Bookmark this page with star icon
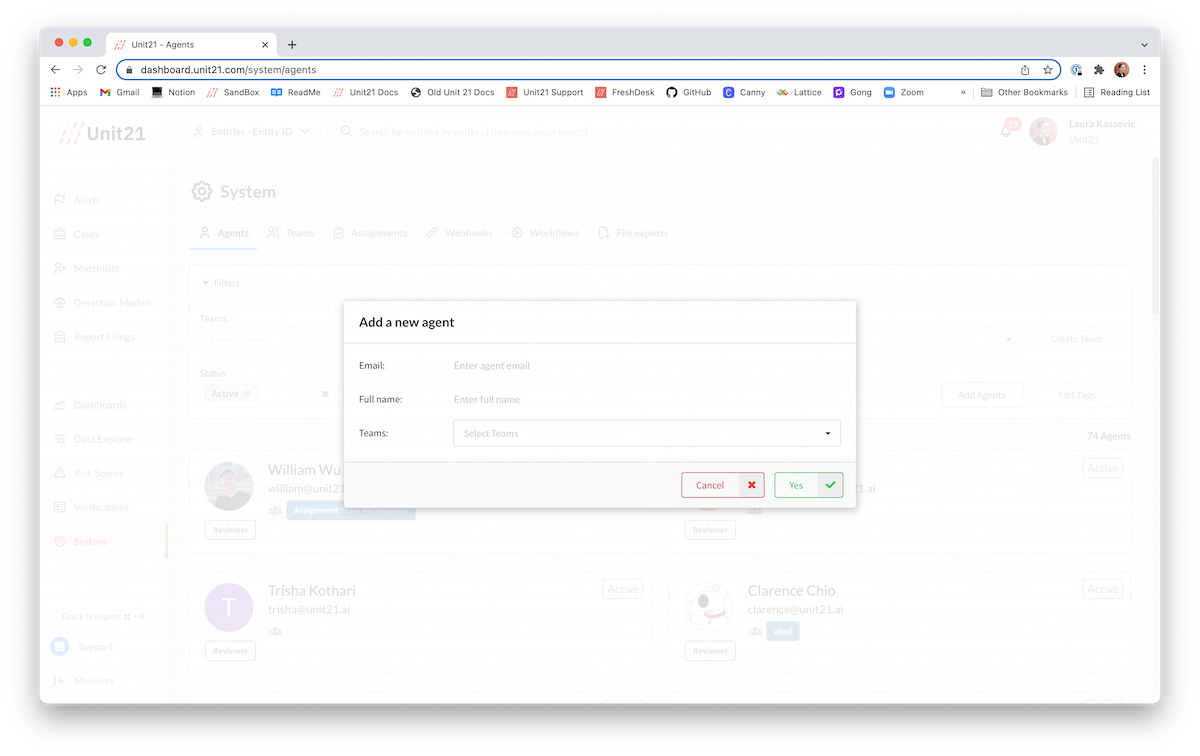This screenshot has width=1200, height=756. tap(1048, 70)
